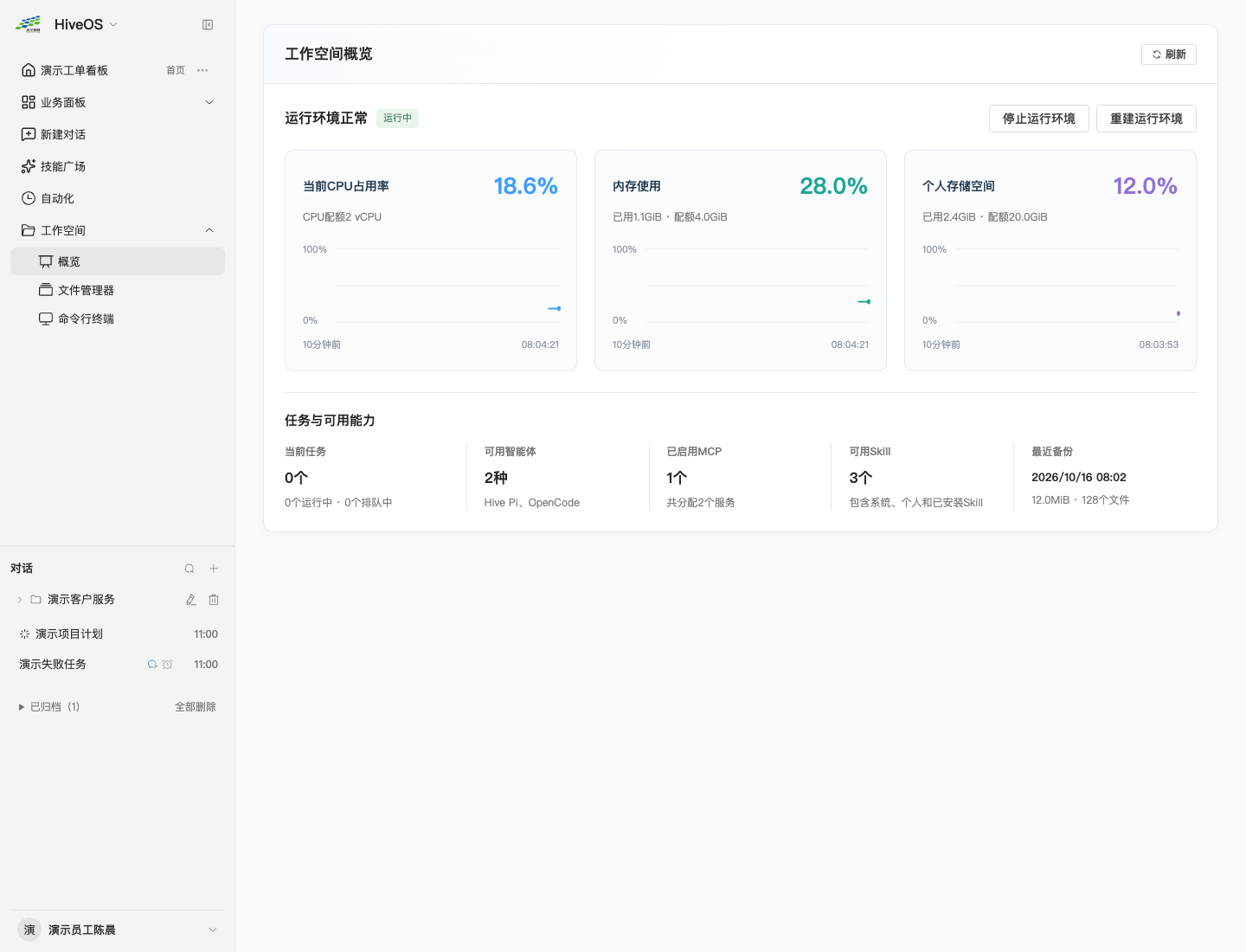Go to 演示工单看板
This screenshot has height=952, width=1246.
click(74, 70)
